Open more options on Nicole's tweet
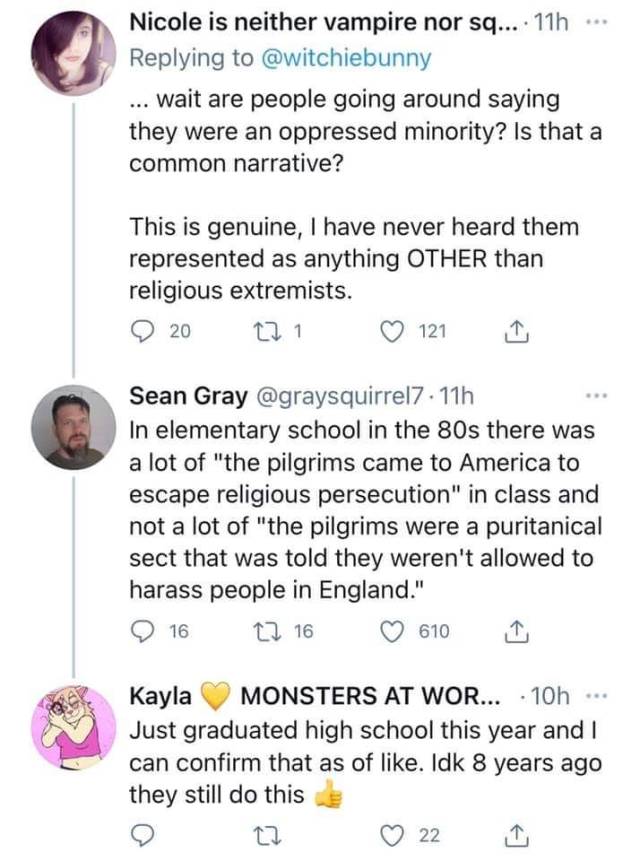 [597, 22]
